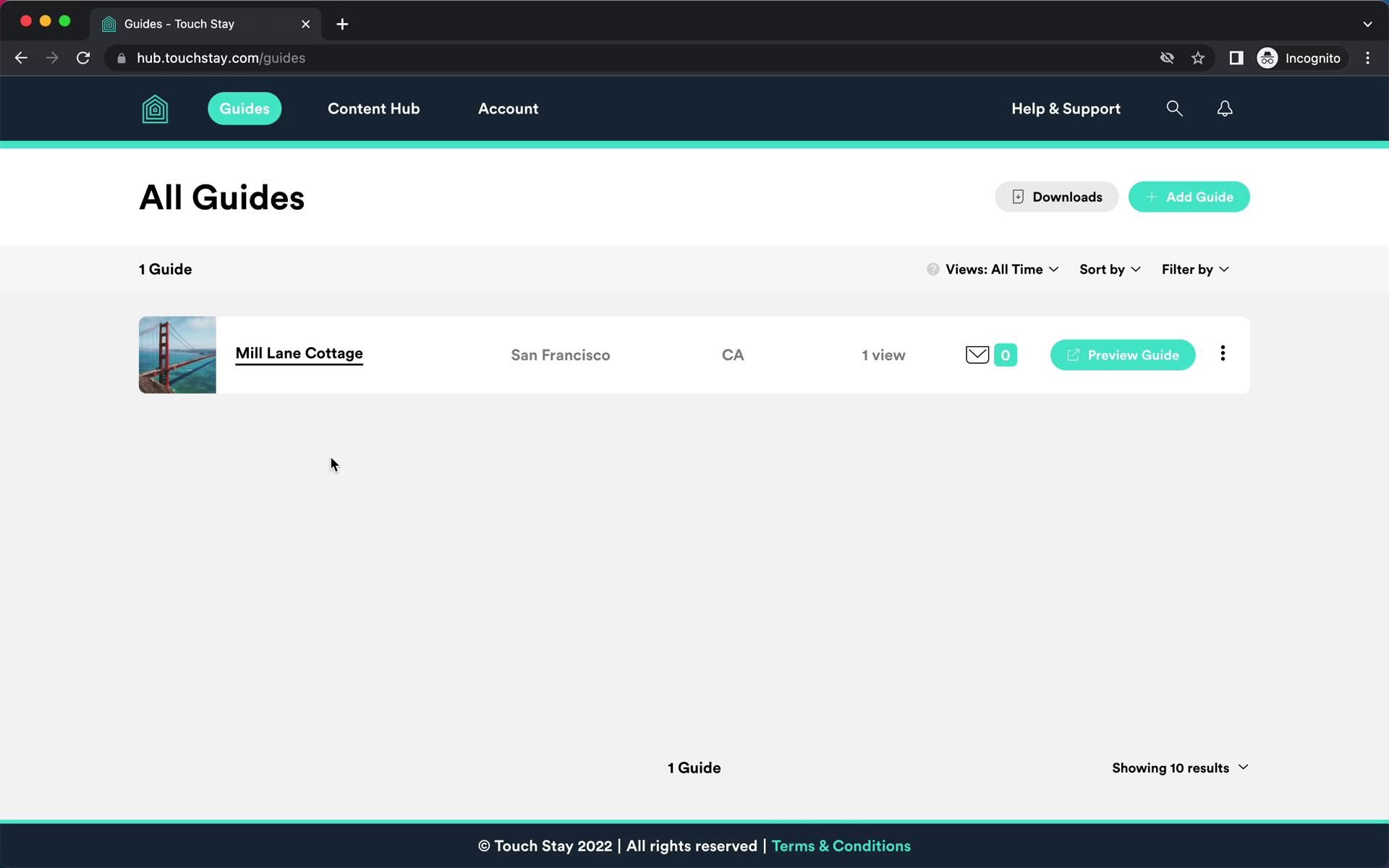Click the Views help question icon
The width and height of the screenshot is (1389, 868).
(x=933, y=269)
